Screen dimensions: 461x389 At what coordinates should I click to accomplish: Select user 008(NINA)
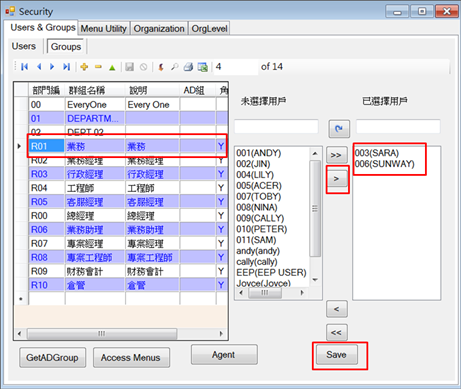pos(257,207)
